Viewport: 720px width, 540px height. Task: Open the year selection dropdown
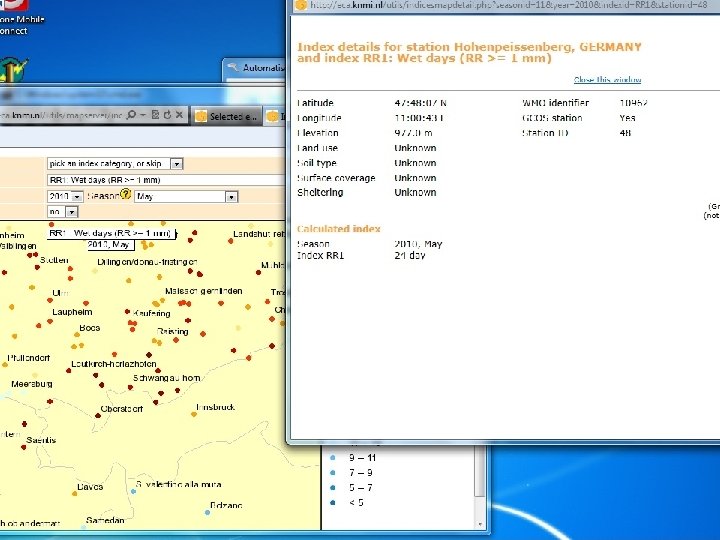[x=77, y=197]
